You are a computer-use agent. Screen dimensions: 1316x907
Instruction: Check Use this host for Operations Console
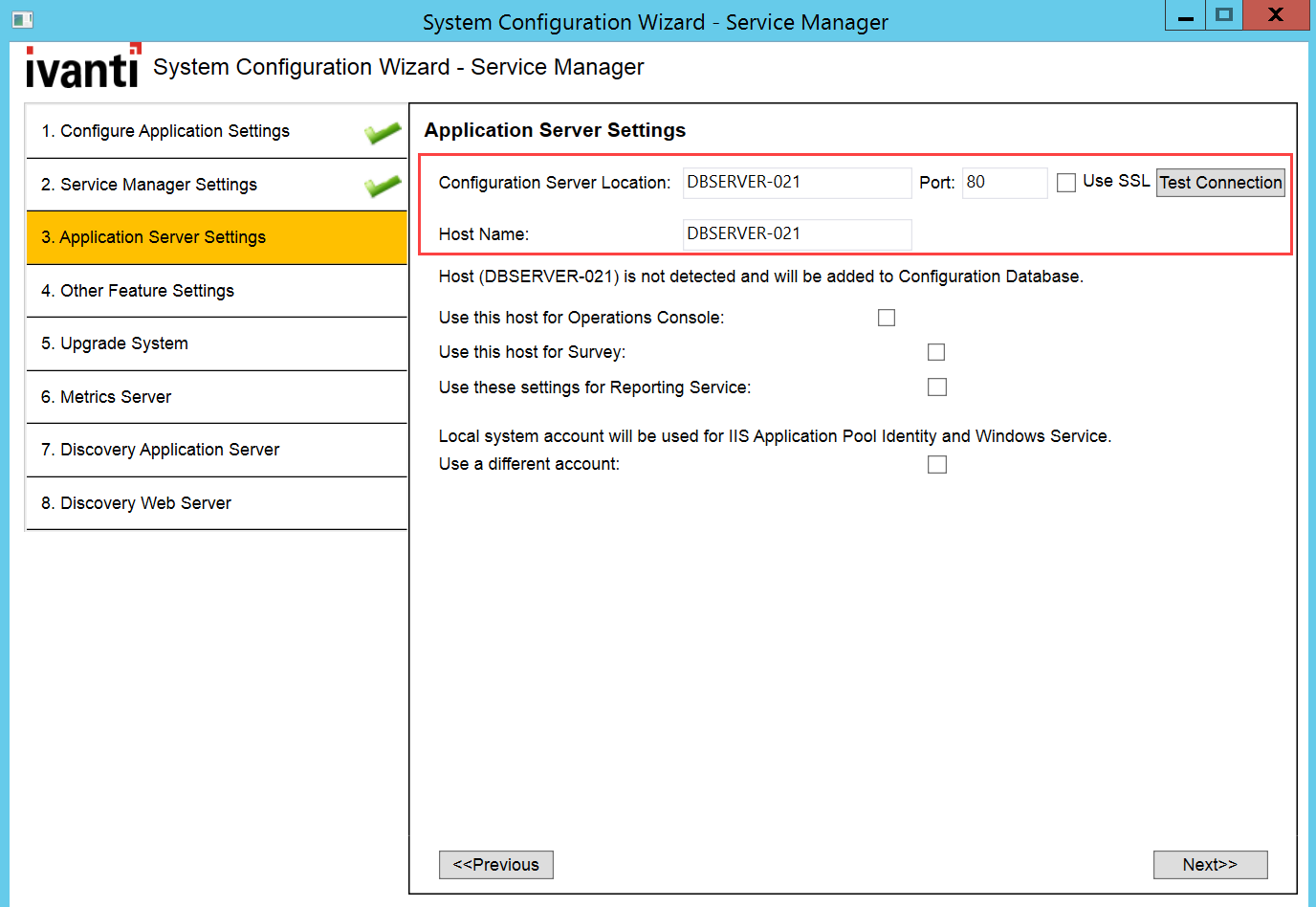point(887,318)
